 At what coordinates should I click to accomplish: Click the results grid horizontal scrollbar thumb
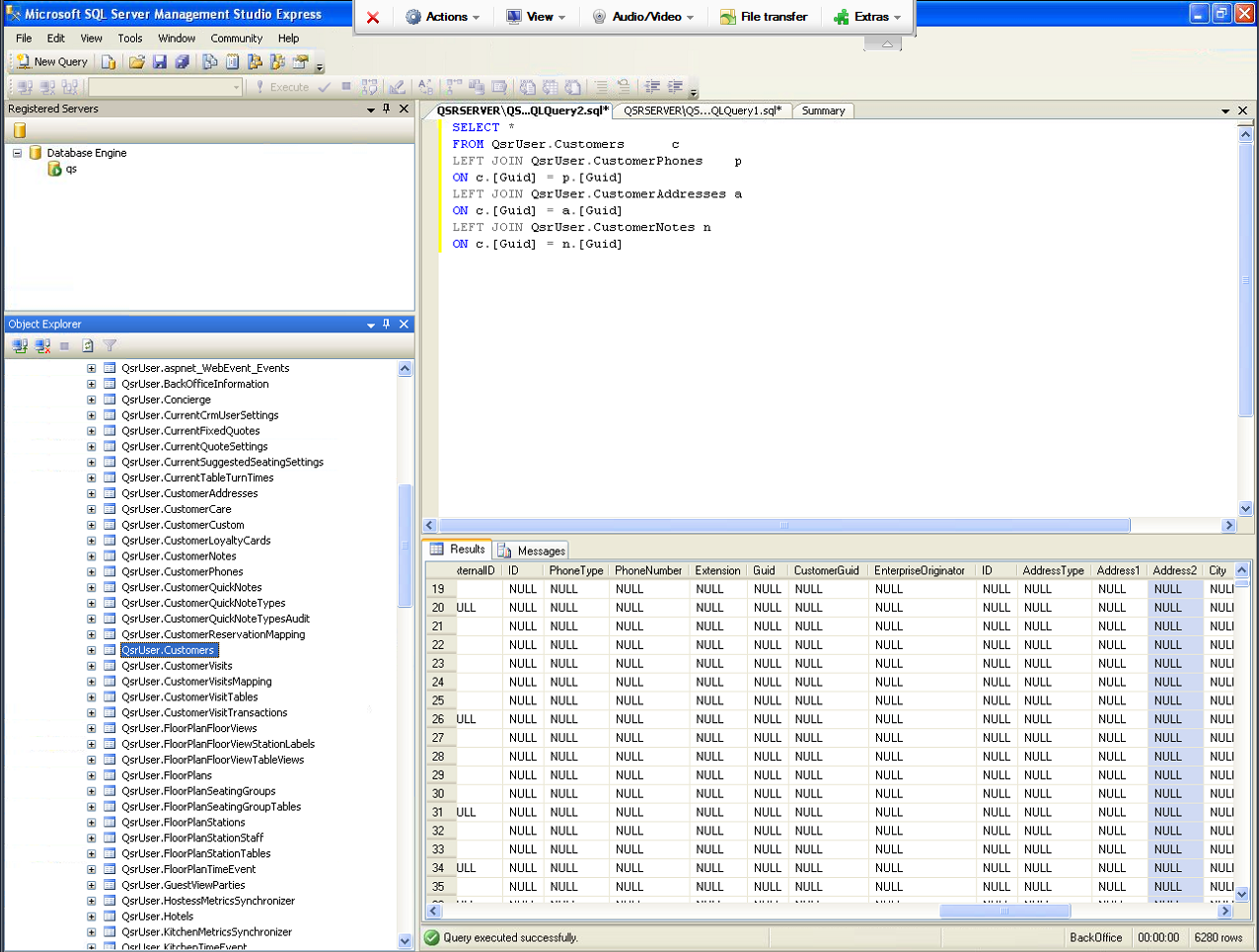coord(1004,912)
